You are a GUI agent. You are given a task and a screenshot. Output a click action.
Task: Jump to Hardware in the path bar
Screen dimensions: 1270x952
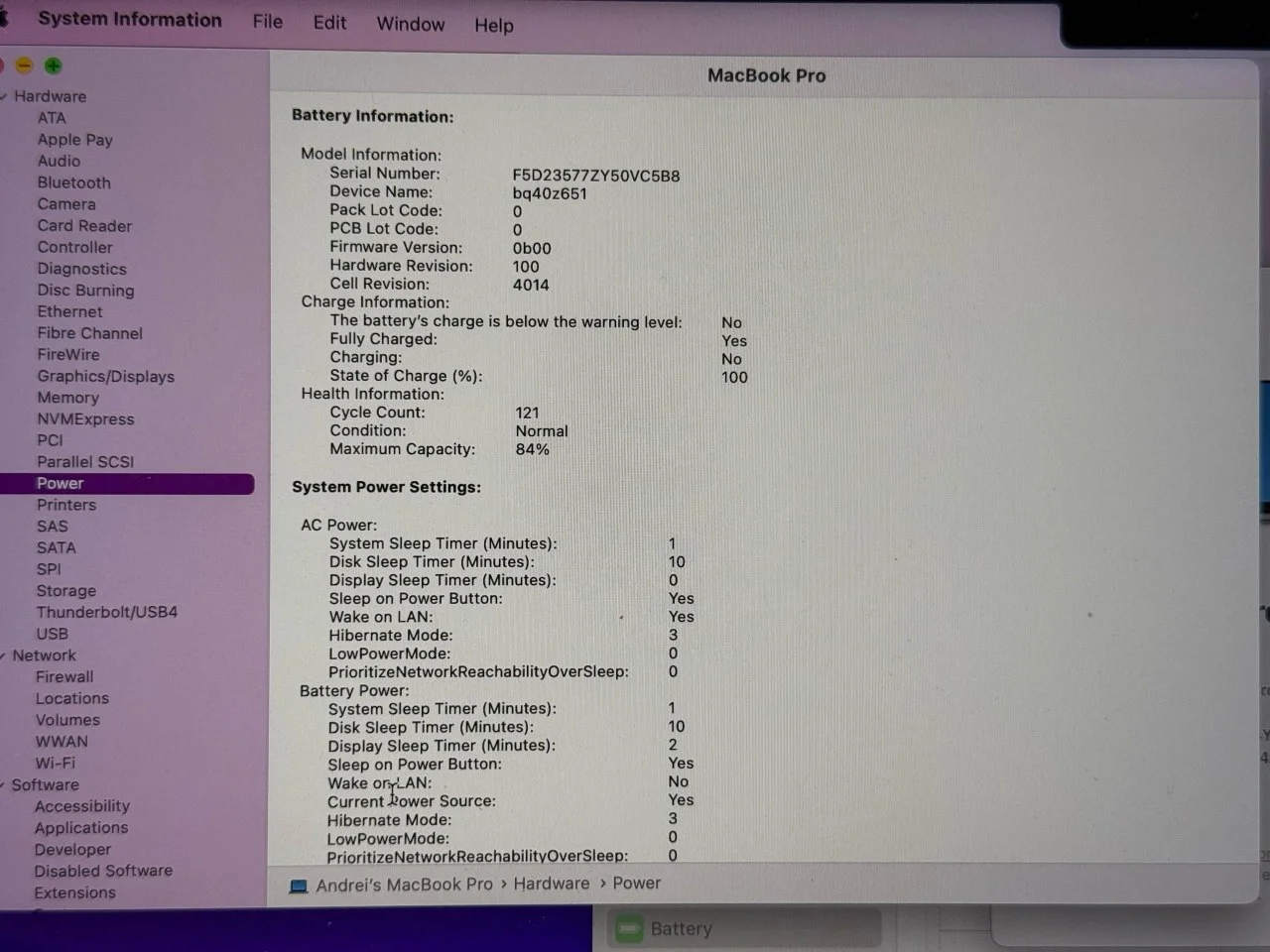(x=552, y=884)
